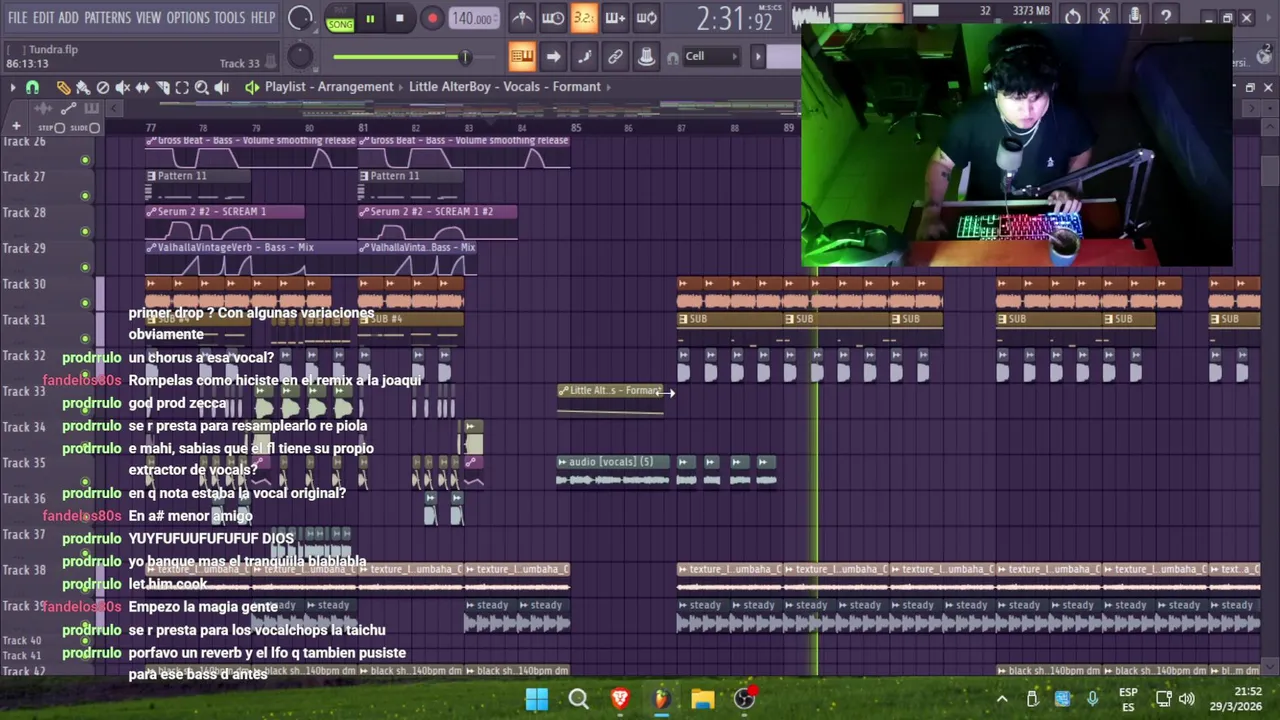Click the knob-shaped icon beside the link icon
The height and width of the screenshot is (720, 1280).
[x=646, y=56]
